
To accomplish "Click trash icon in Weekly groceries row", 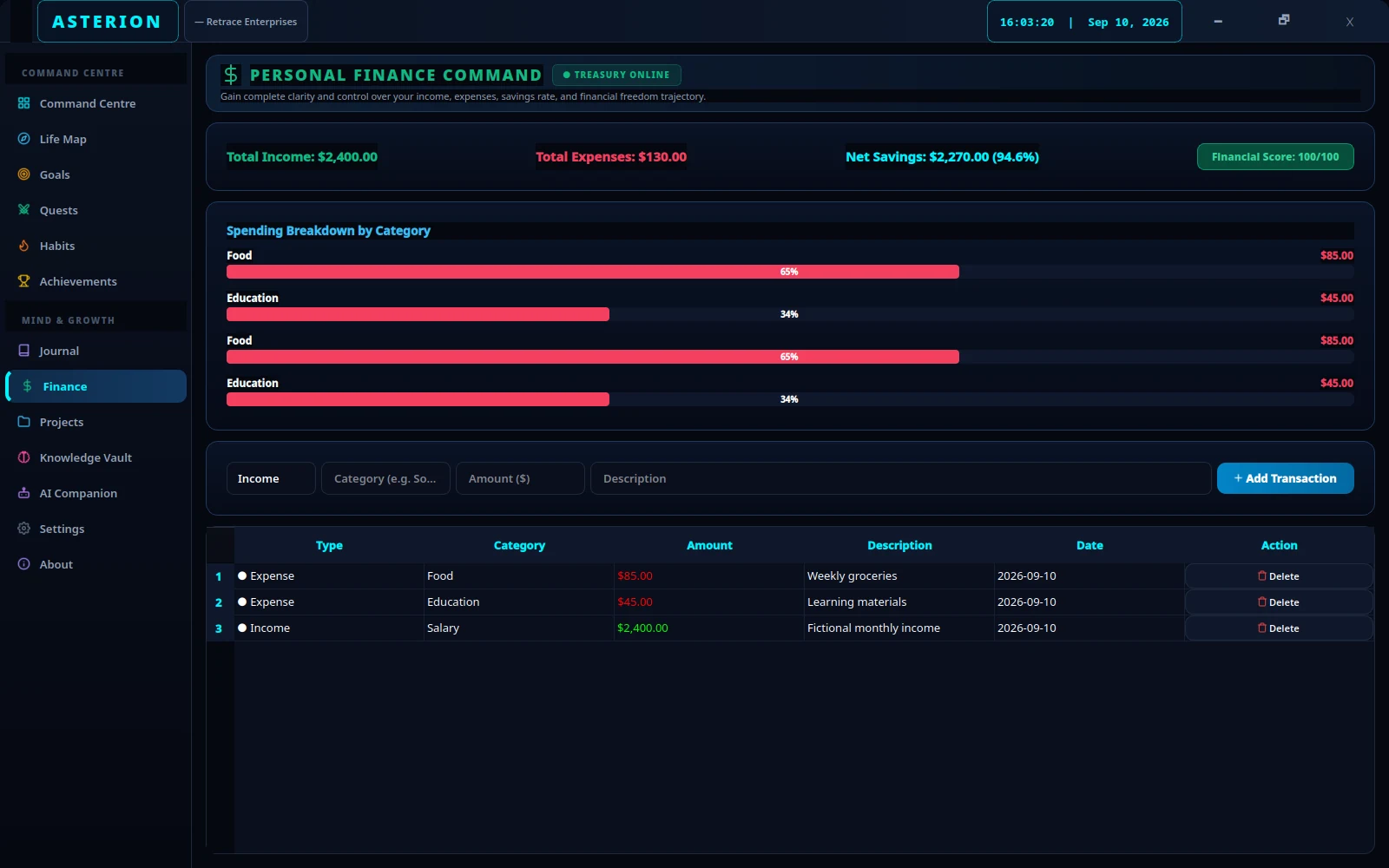I will pos(1262,575).
